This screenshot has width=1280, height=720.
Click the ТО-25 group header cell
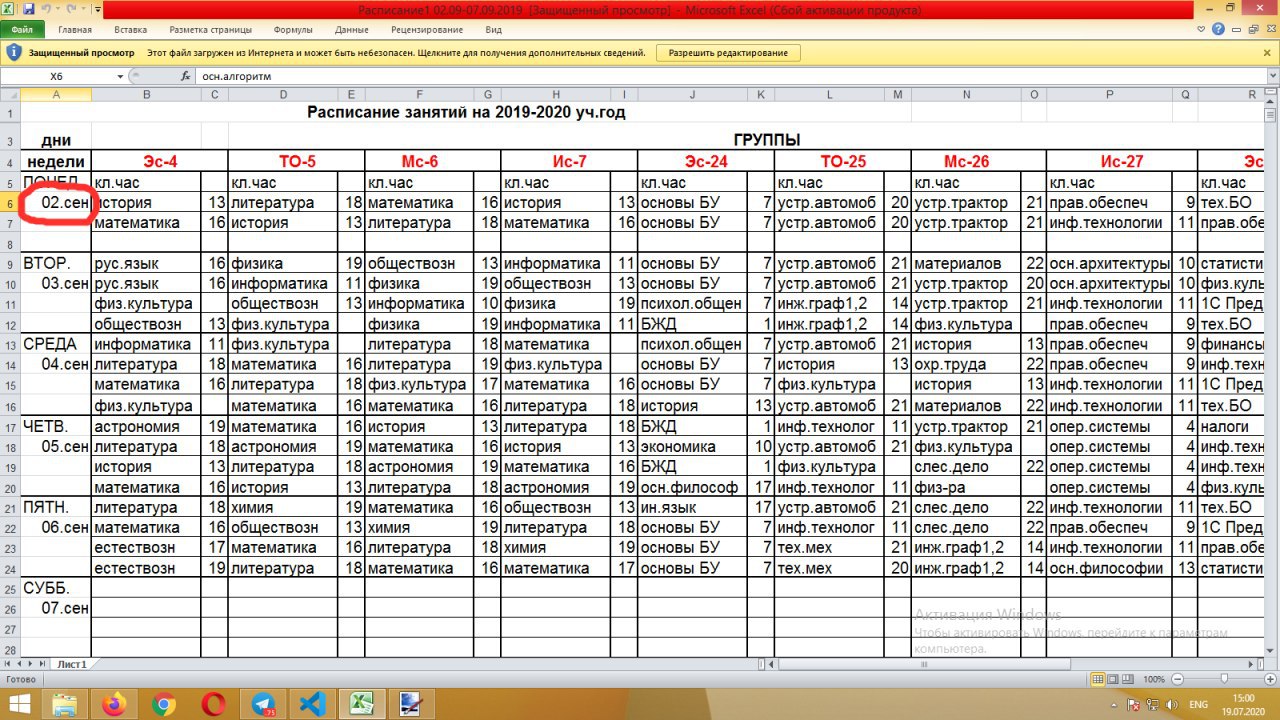point(842,162)
